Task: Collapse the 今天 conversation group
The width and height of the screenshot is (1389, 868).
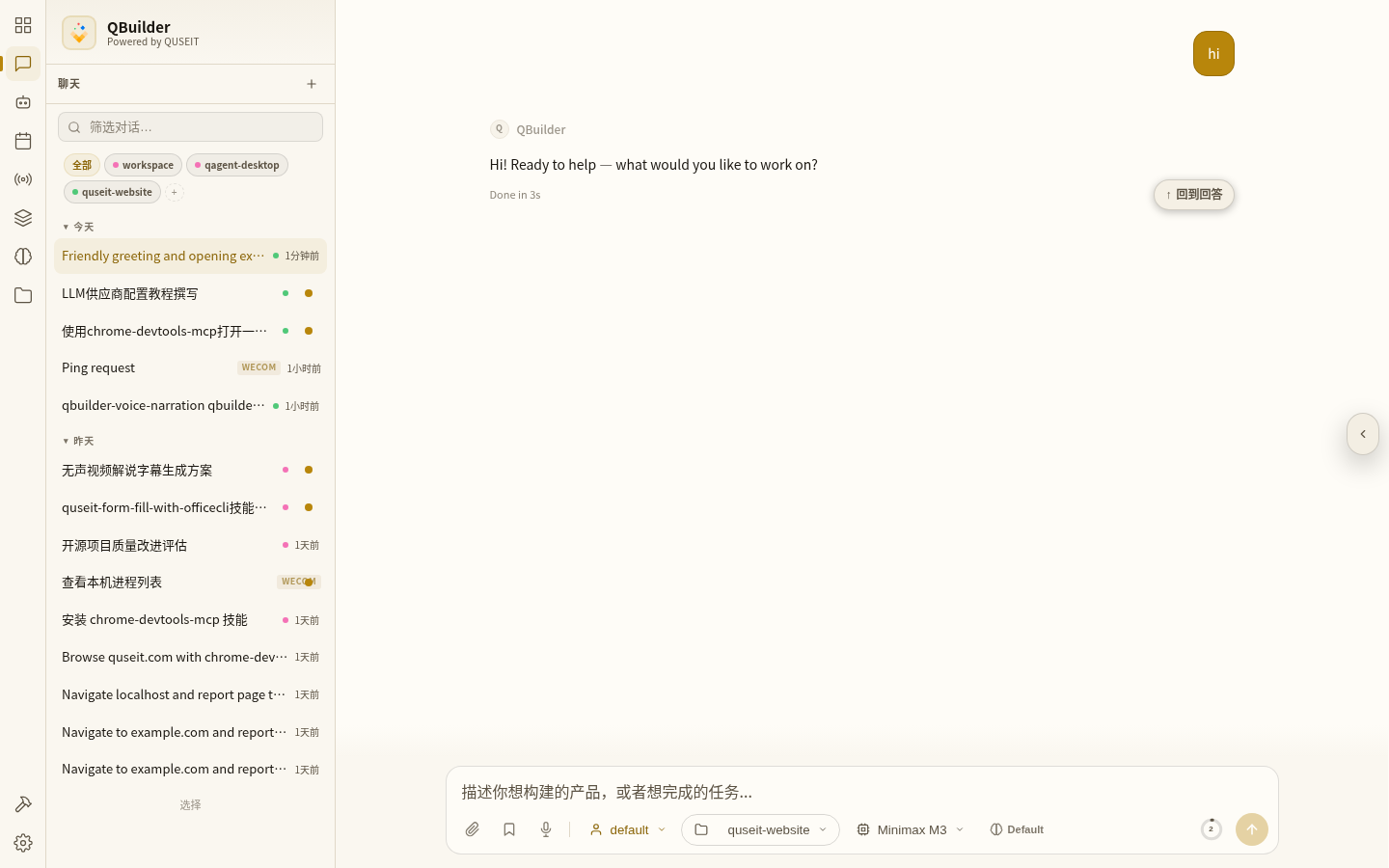Action: [x=78, y=227]
